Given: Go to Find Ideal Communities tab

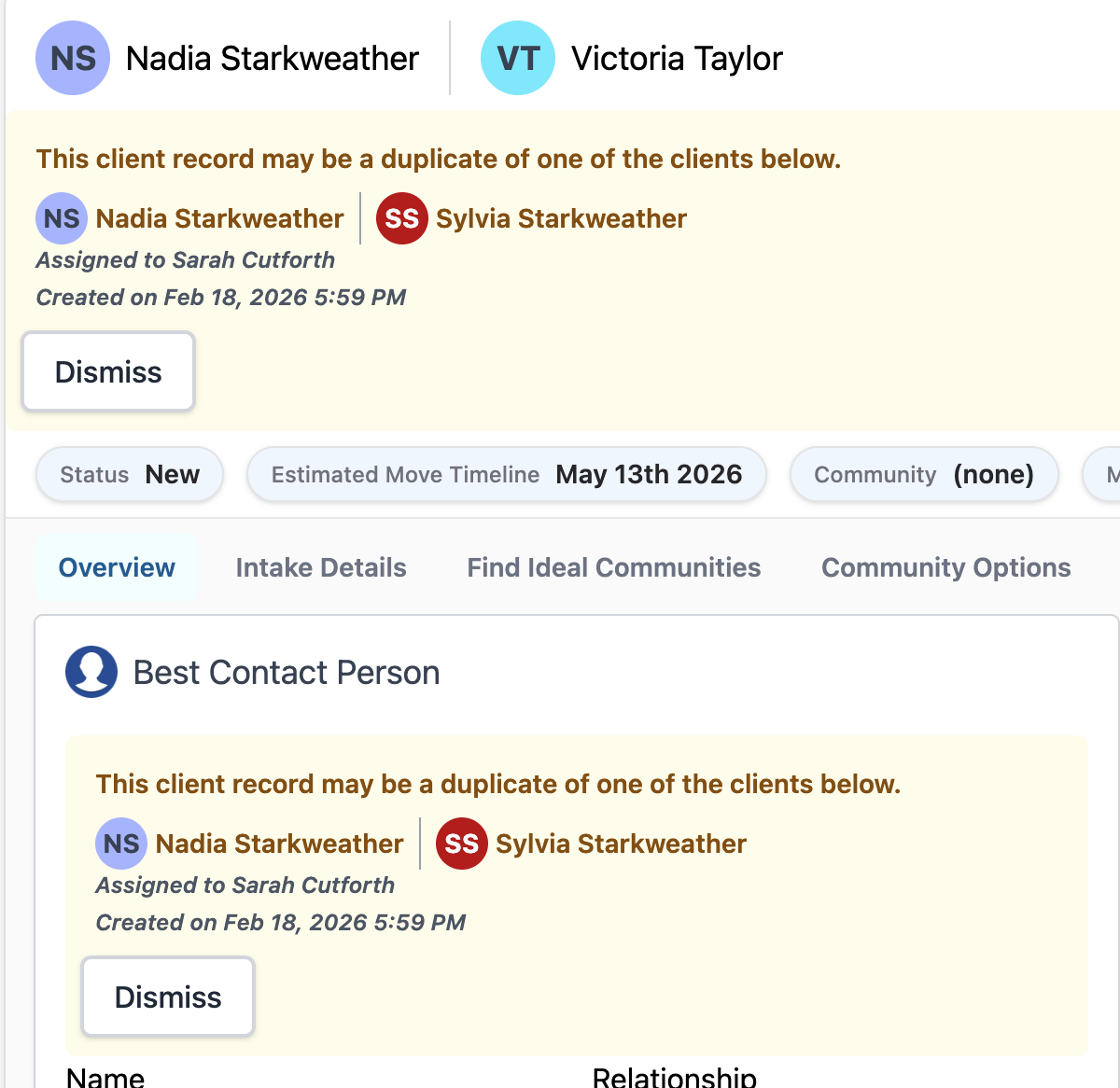Looking at the screenshot, I should tap(614, 567).
